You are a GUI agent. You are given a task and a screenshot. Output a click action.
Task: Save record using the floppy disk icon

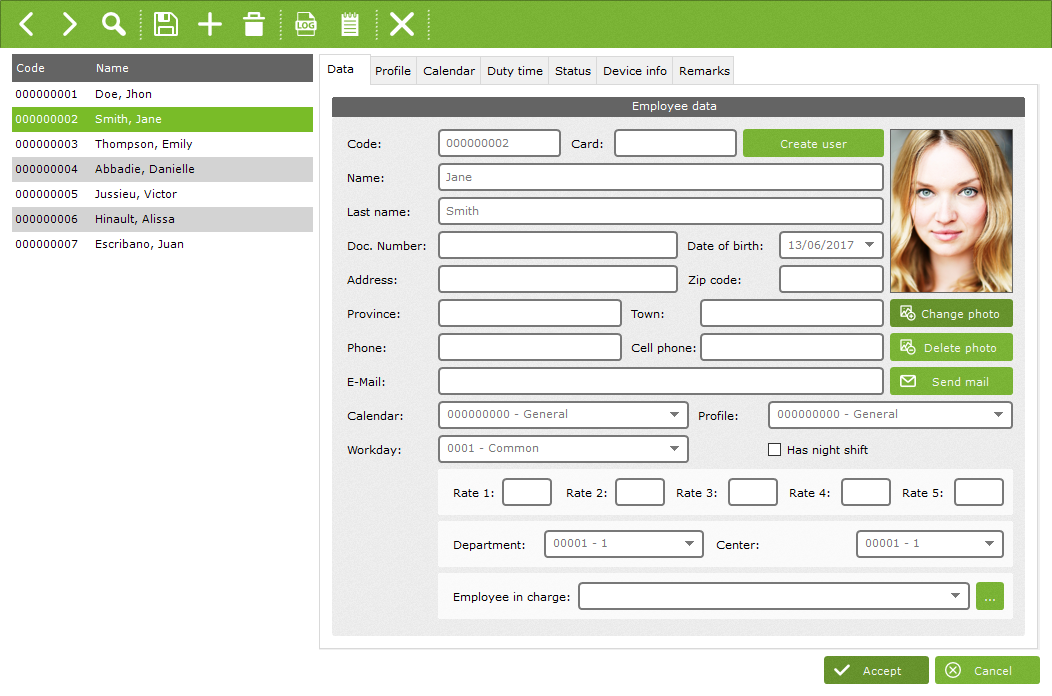tap(166, 24)
